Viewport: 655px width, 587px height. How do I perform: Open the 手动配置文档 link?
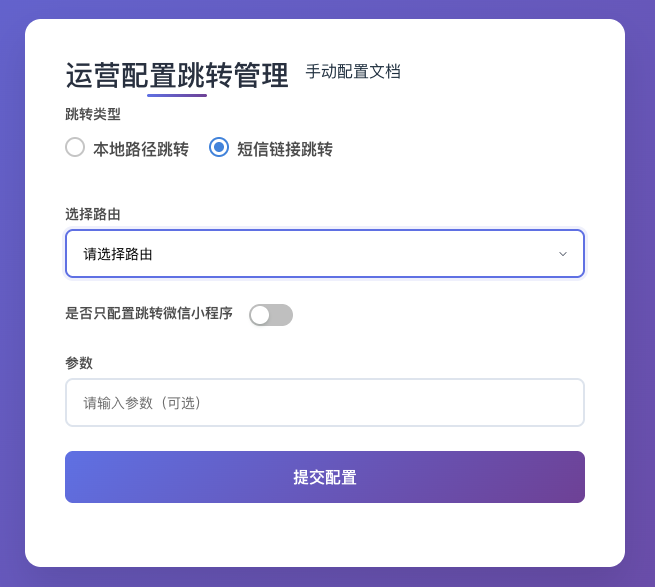click(x=352, y=72)
